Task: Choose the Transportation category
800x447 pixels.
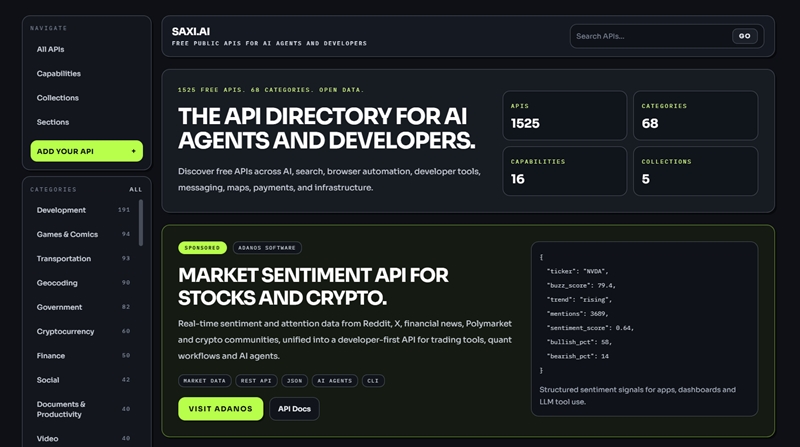Action: (64, 258)
